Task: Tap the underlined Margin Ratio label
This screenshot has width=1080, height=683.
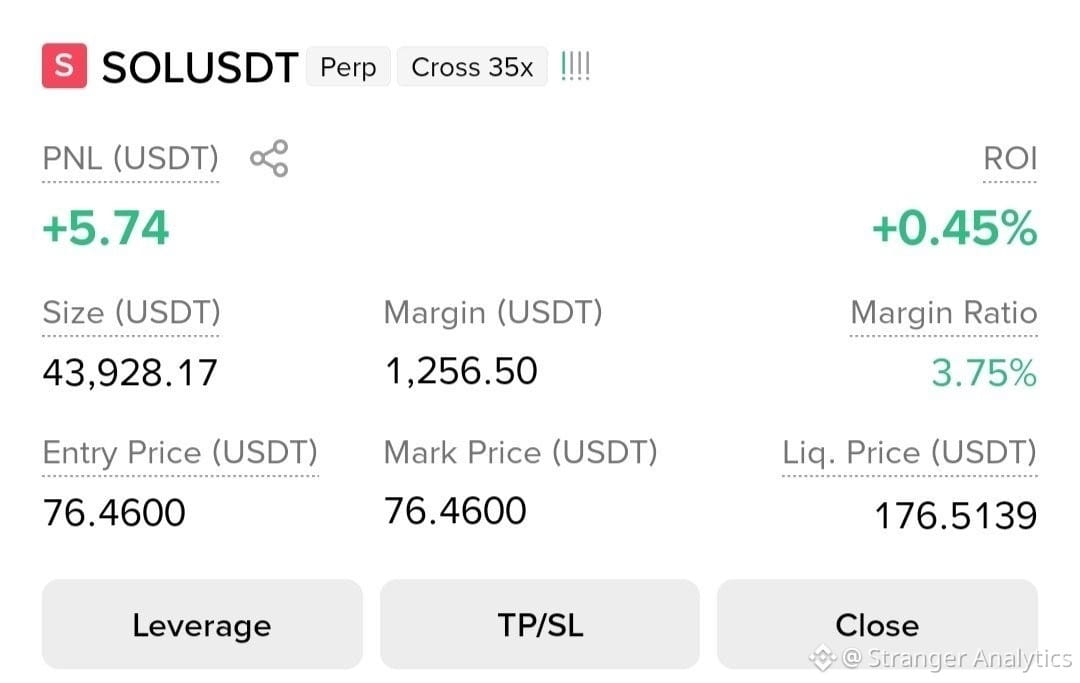Action: [944, 313]
